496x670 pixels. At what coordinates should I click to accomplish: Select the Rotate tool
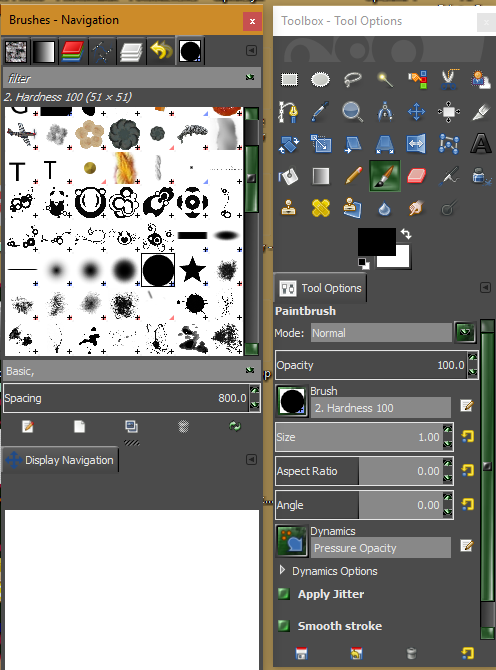click(288, 144)
